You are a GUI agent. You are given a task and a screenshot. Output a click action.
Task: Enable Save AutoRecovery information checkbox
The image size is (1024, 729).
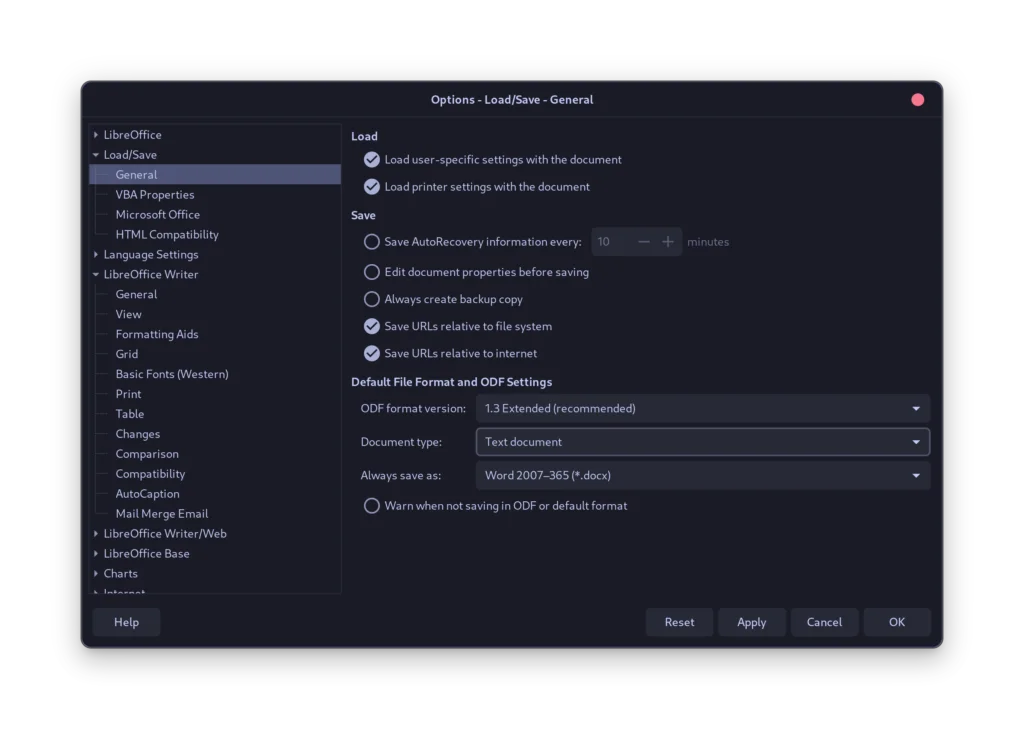372,242
